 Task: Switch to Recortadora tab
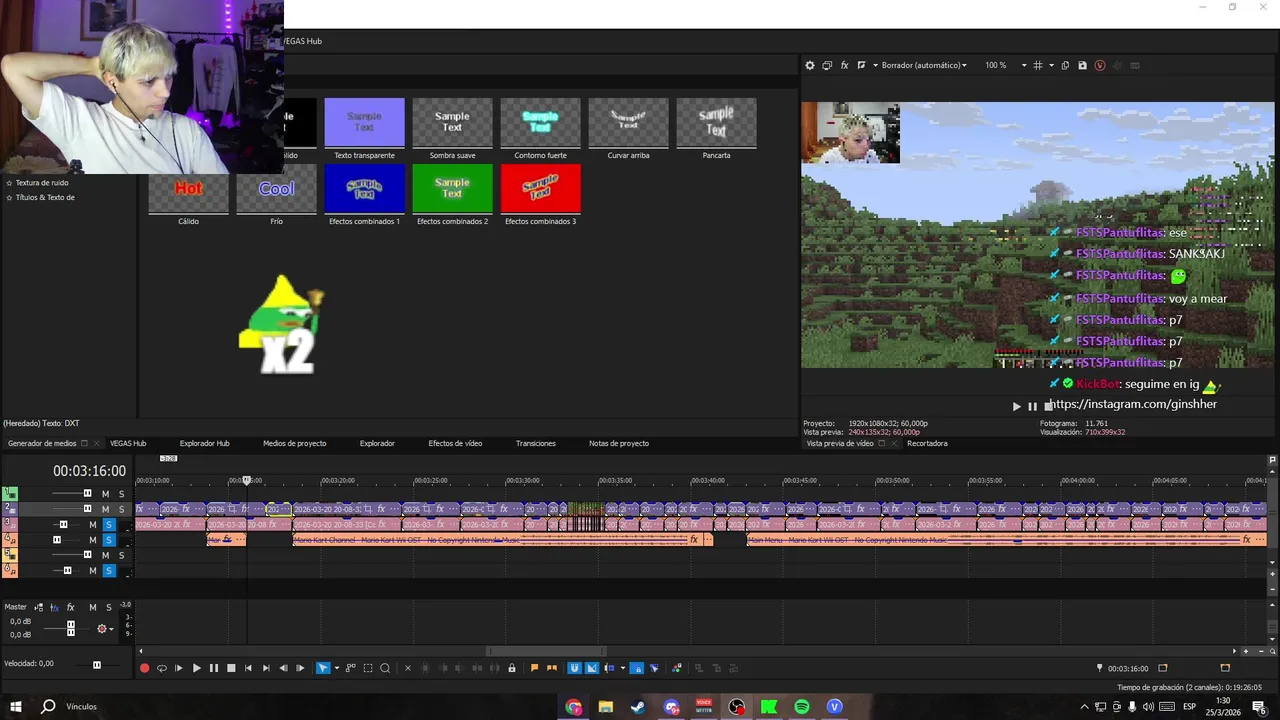[x=927, y=443]
